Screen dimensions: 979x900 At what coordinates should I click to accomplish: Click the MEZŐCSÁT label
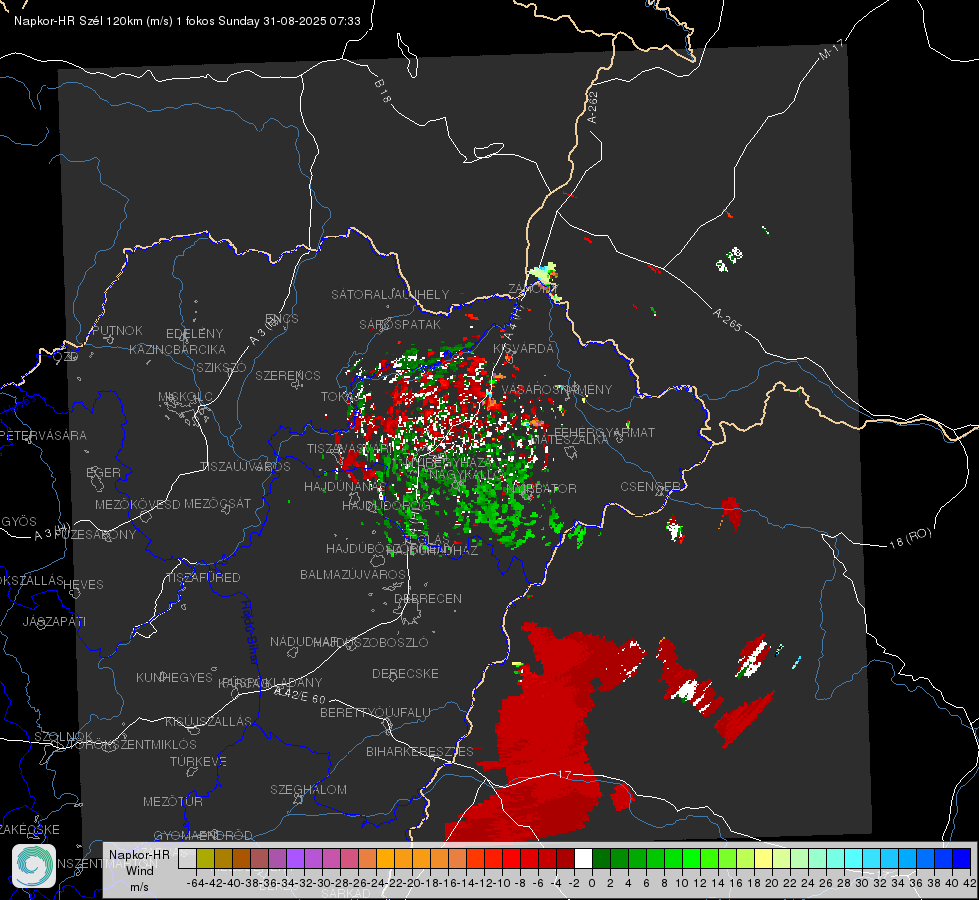pyautogui.click(x=217, y=503)
